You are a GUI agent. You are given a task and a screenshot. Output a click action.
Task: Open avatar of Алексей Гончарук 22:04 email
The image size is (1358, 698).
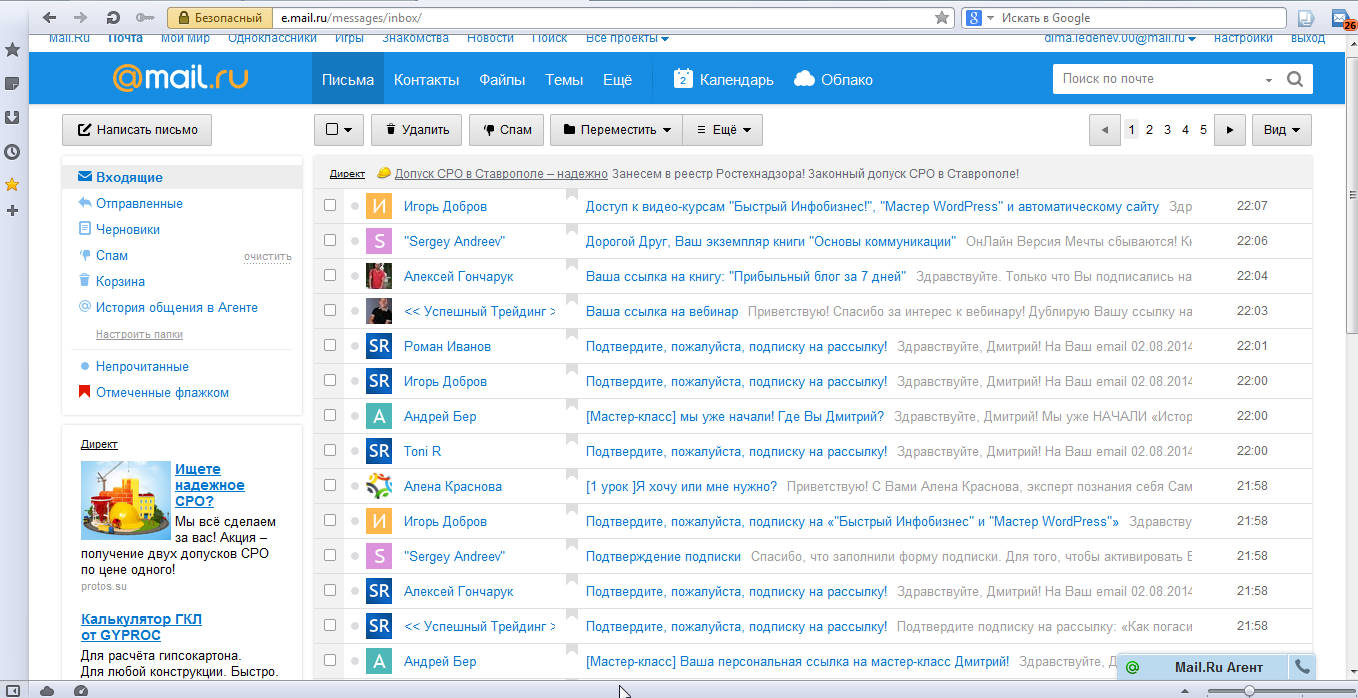(379, 276)
